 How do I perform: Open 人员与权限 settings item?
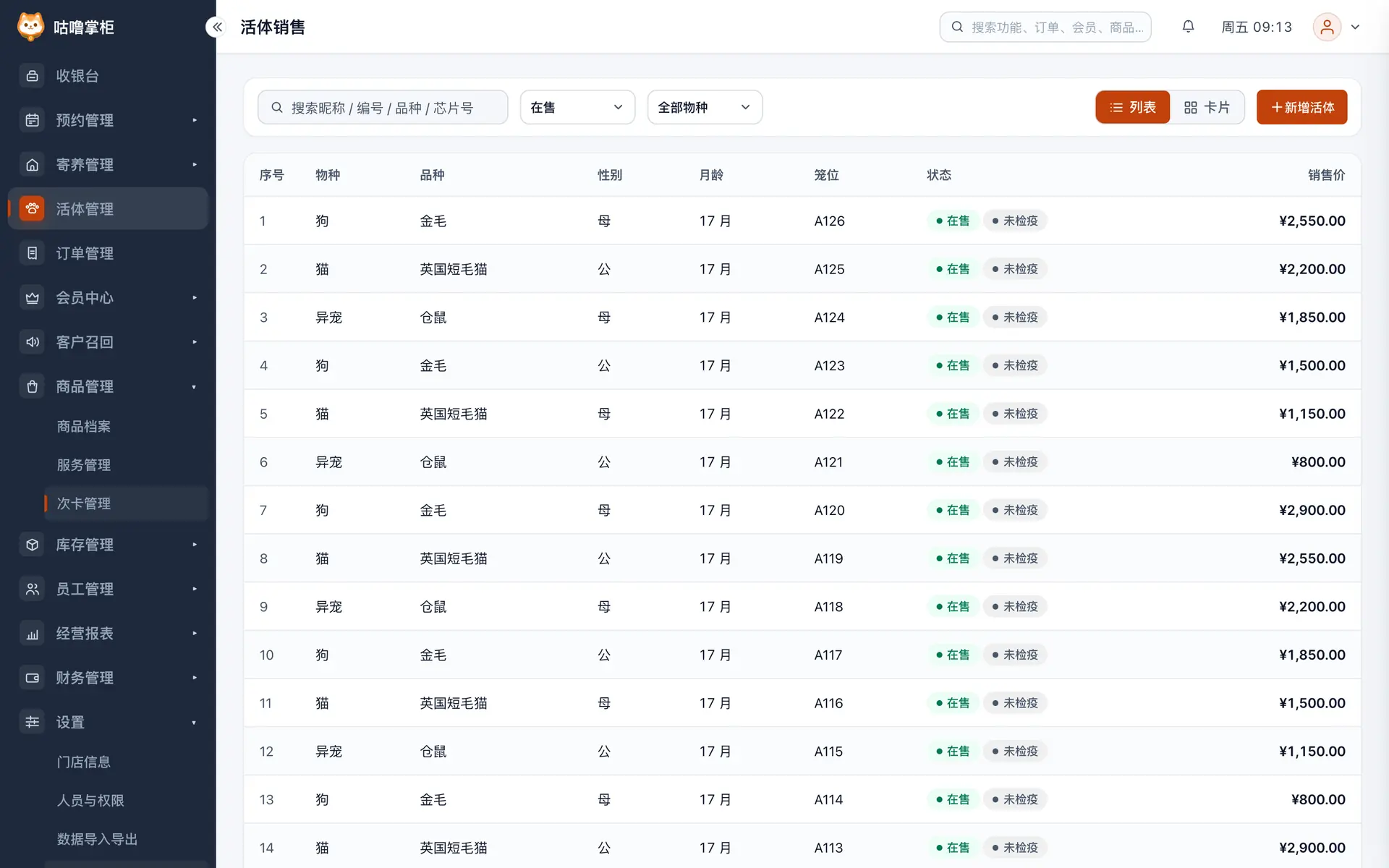[90, 801]
